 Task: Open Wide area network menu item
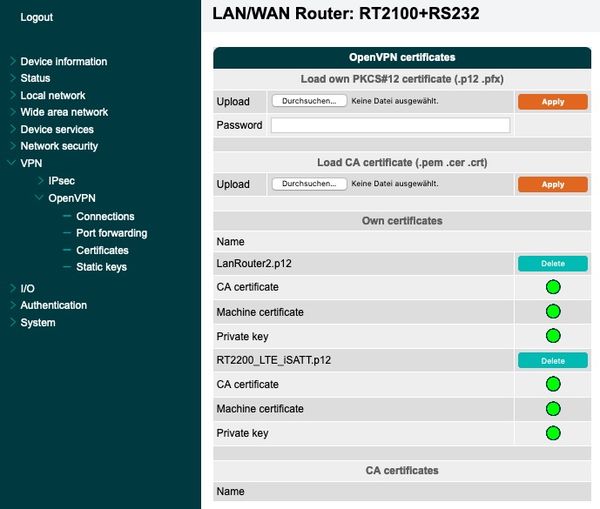click(x=64, y=112)
